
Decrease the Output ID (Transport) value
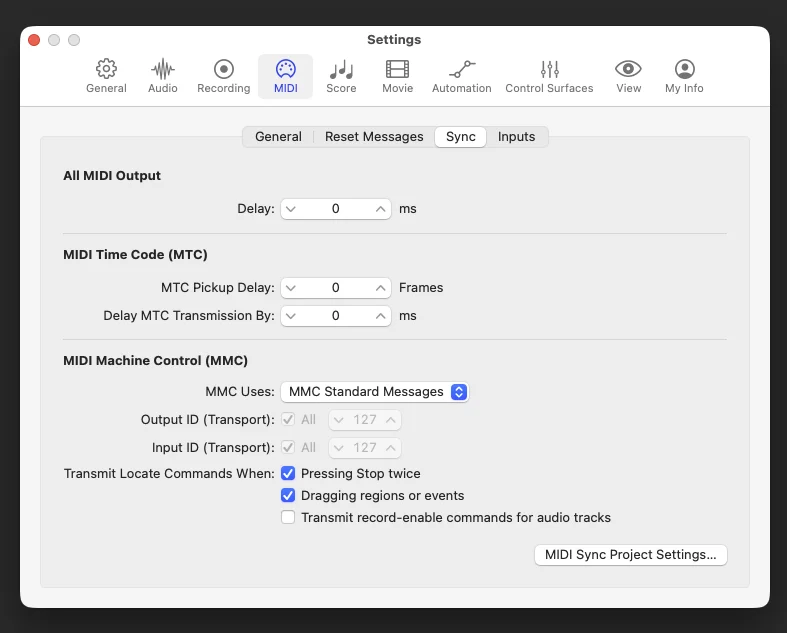(x=339, y=420)
